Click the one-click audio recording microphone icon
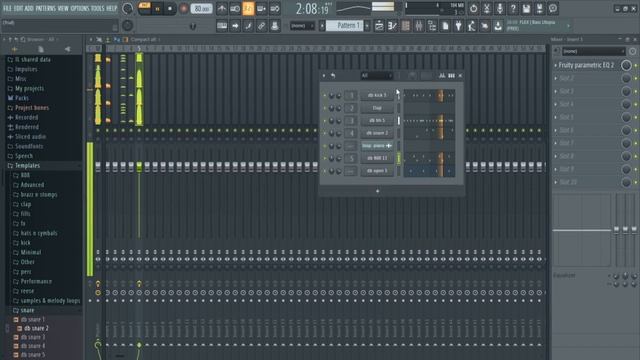This screenshot has width=640, height=360. point(500,8)
